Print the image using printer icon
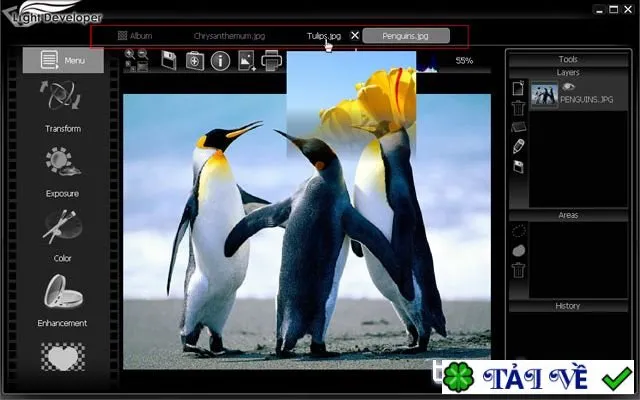Viewport: 640px width, 400px height. (x=271, y=61)
